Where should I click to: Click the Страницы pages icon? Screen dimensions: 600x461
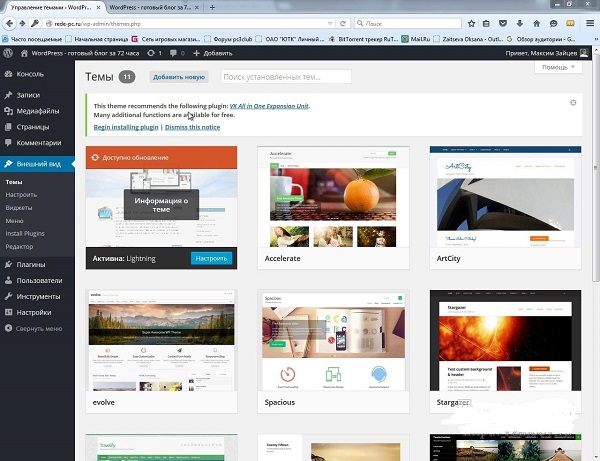pos(8,127)
